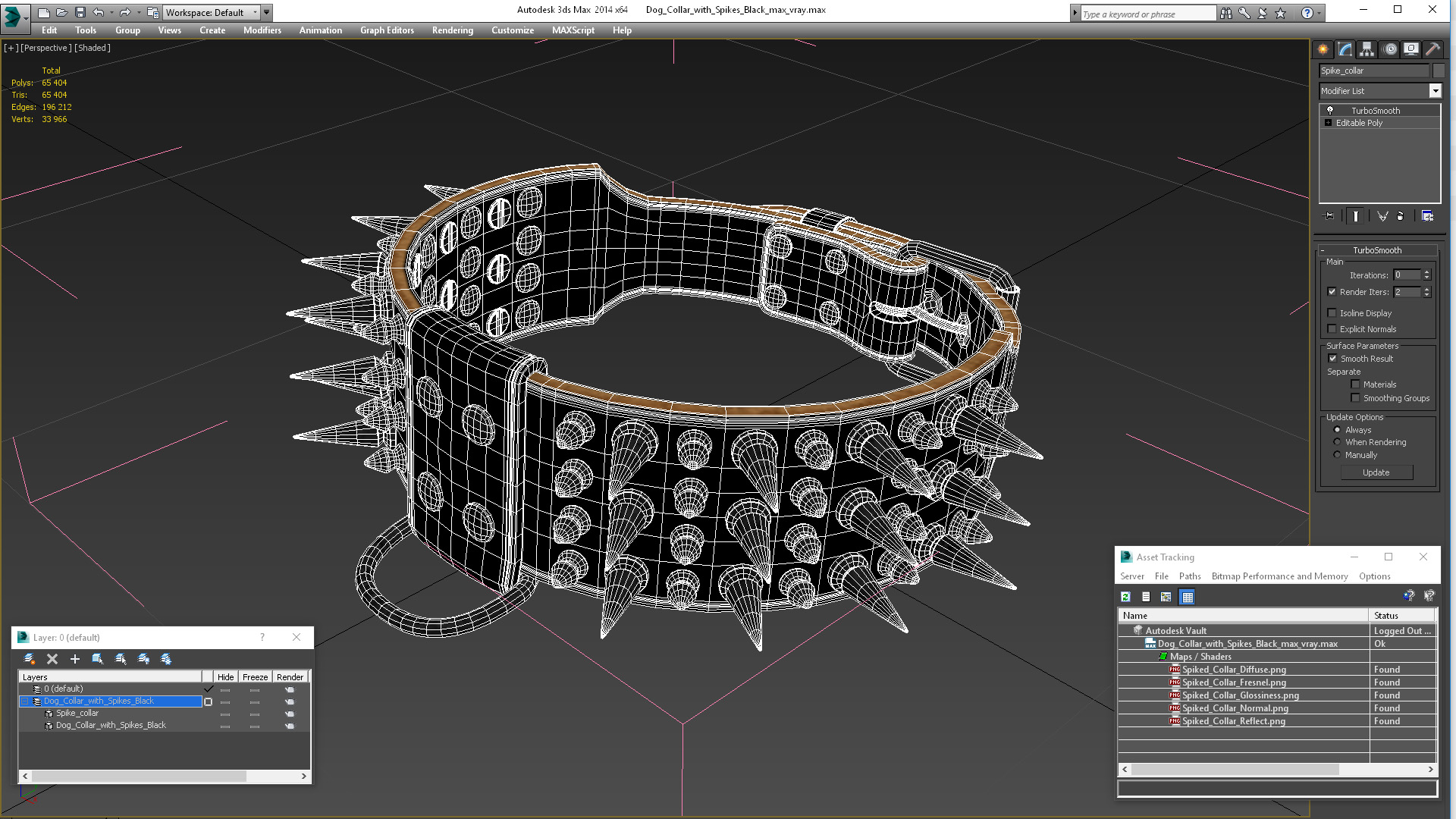The height and width of the screenshot is (819, 1456).
Task: Click the Refresh icon in Asset Tracking
Action: click(1125, 598)
